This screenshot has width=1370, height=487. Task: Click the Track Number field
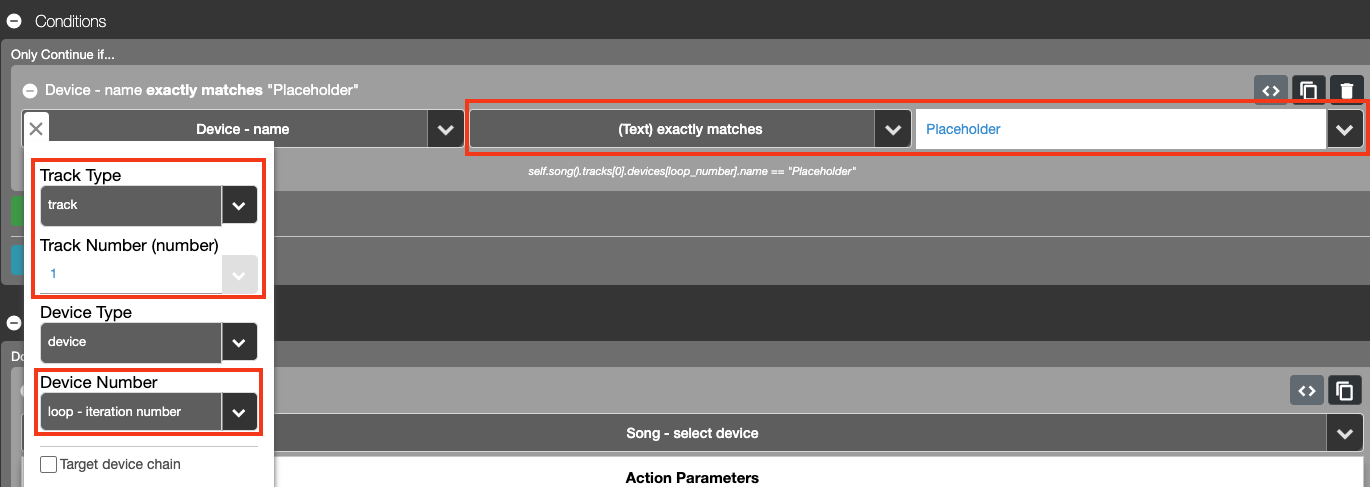click(130, 273)
